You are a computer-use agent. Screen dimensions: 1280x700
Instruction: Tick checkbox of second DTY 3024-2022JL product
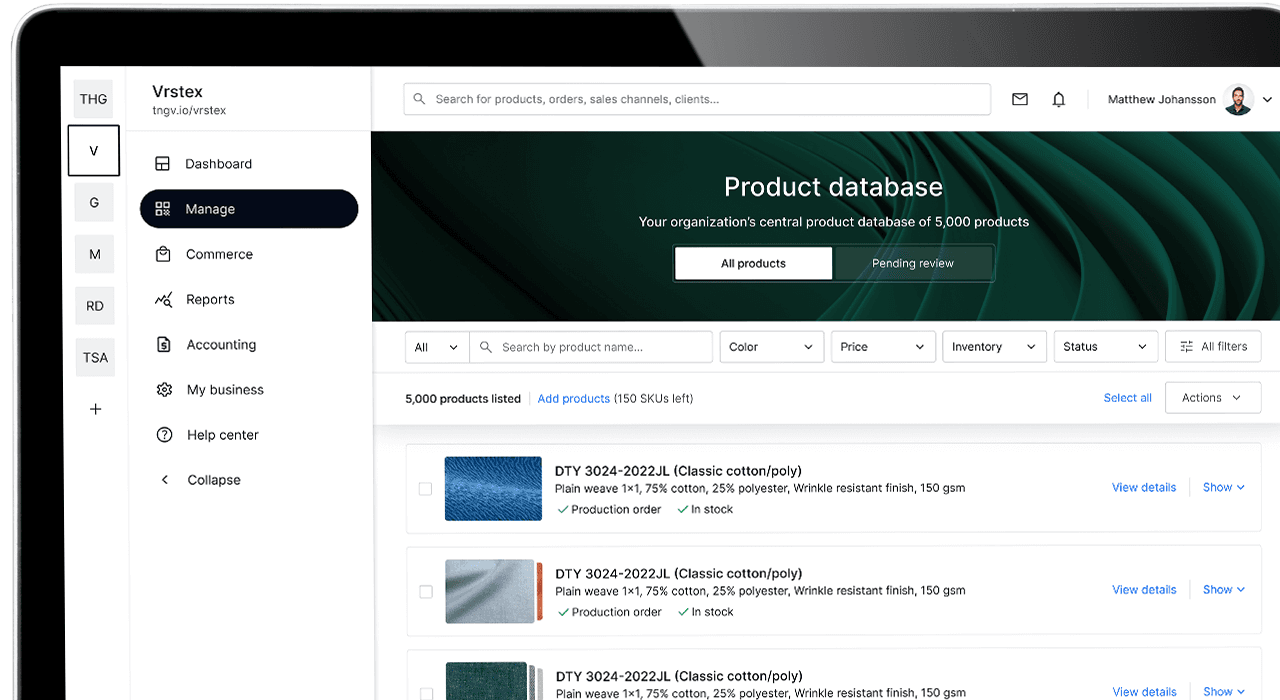[x=425, y=592]
